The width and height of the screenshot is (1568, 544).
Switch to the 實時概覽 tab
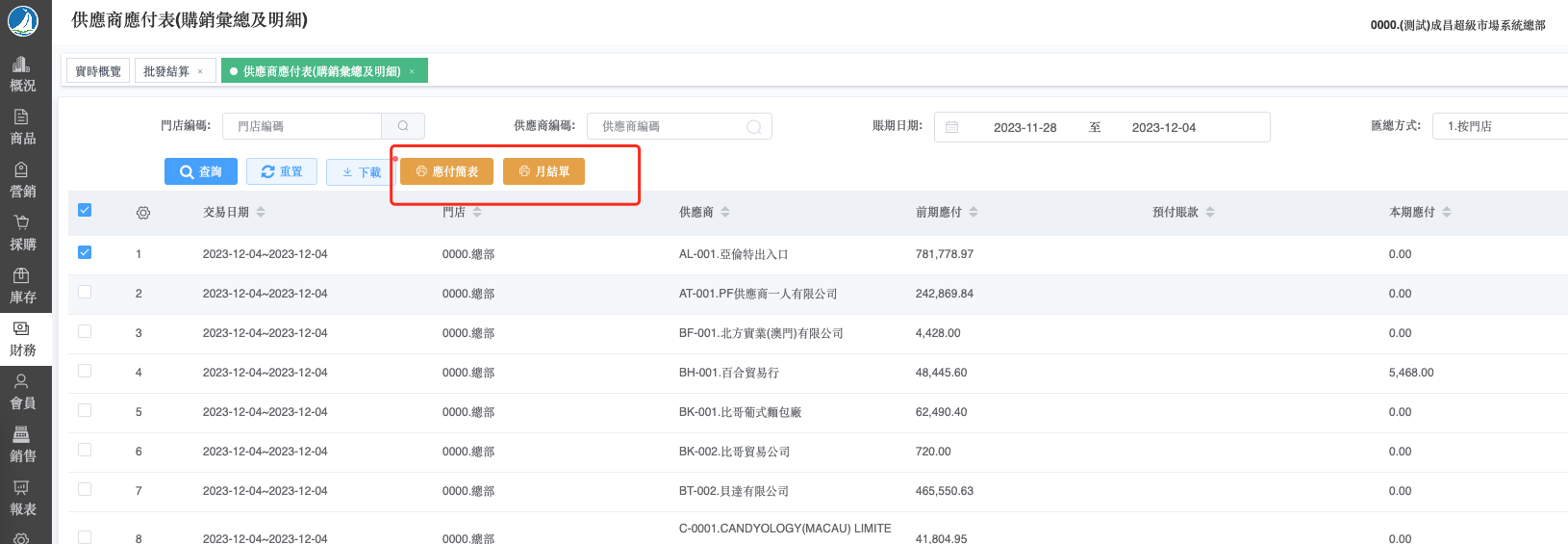pos(98,71)
